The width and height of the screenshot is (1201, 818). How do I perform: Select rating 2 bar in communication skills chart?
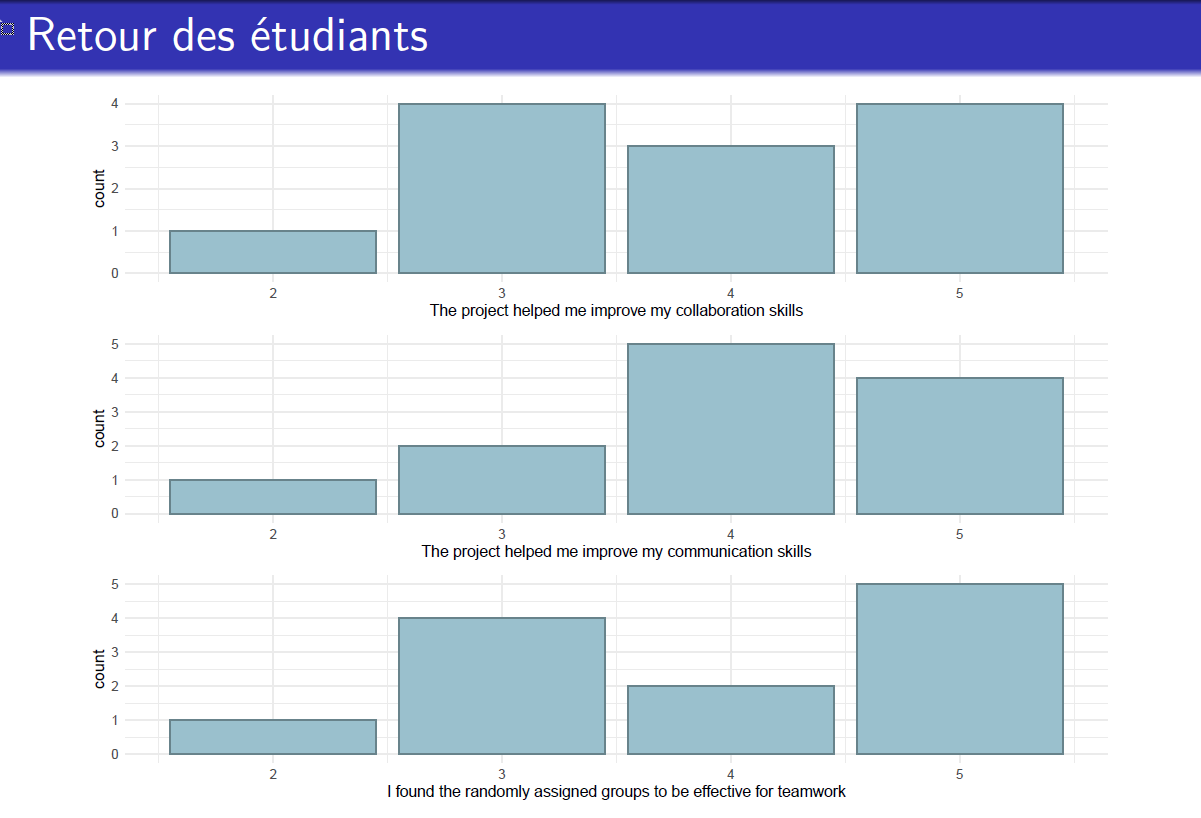coord(273,497)
